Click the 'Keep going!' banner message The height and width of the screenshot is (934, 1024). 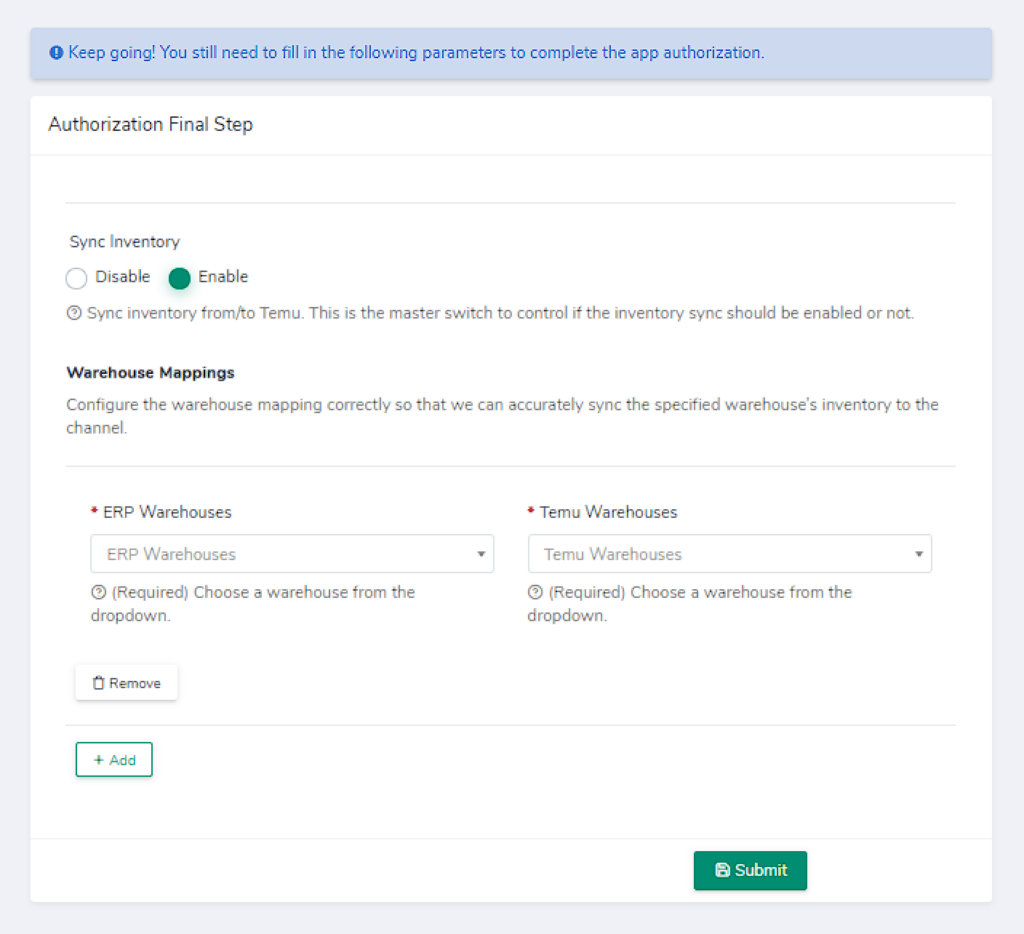pos(416,52)
